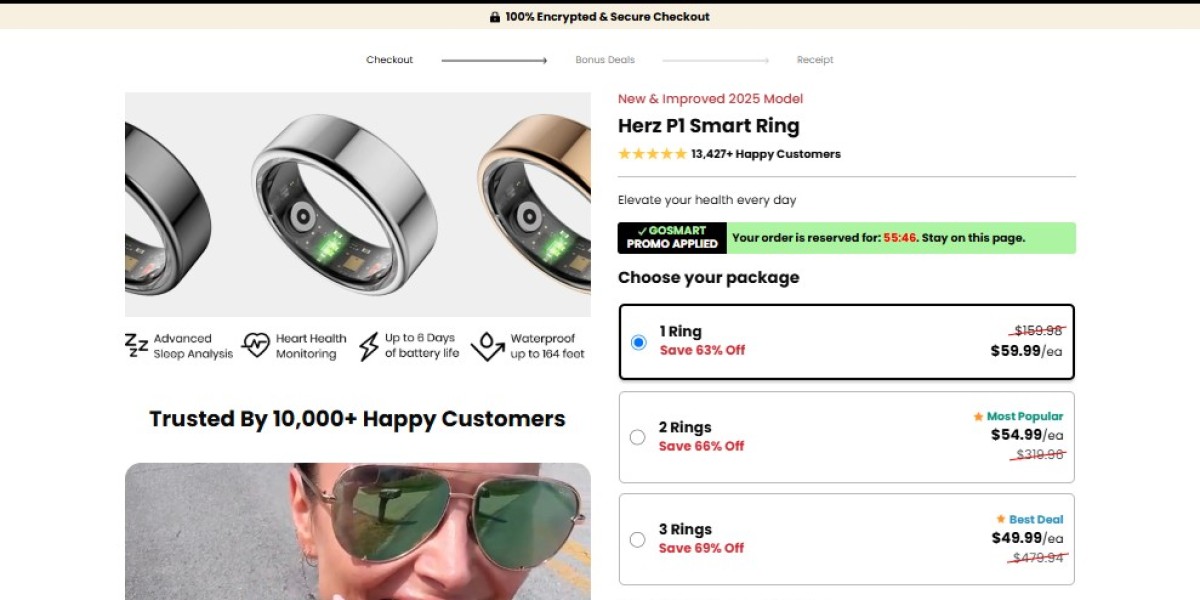This screenshot has width=1200, height=600.
Task: Click the battery life lightning bolt icon
Action: tap(368, 343)
